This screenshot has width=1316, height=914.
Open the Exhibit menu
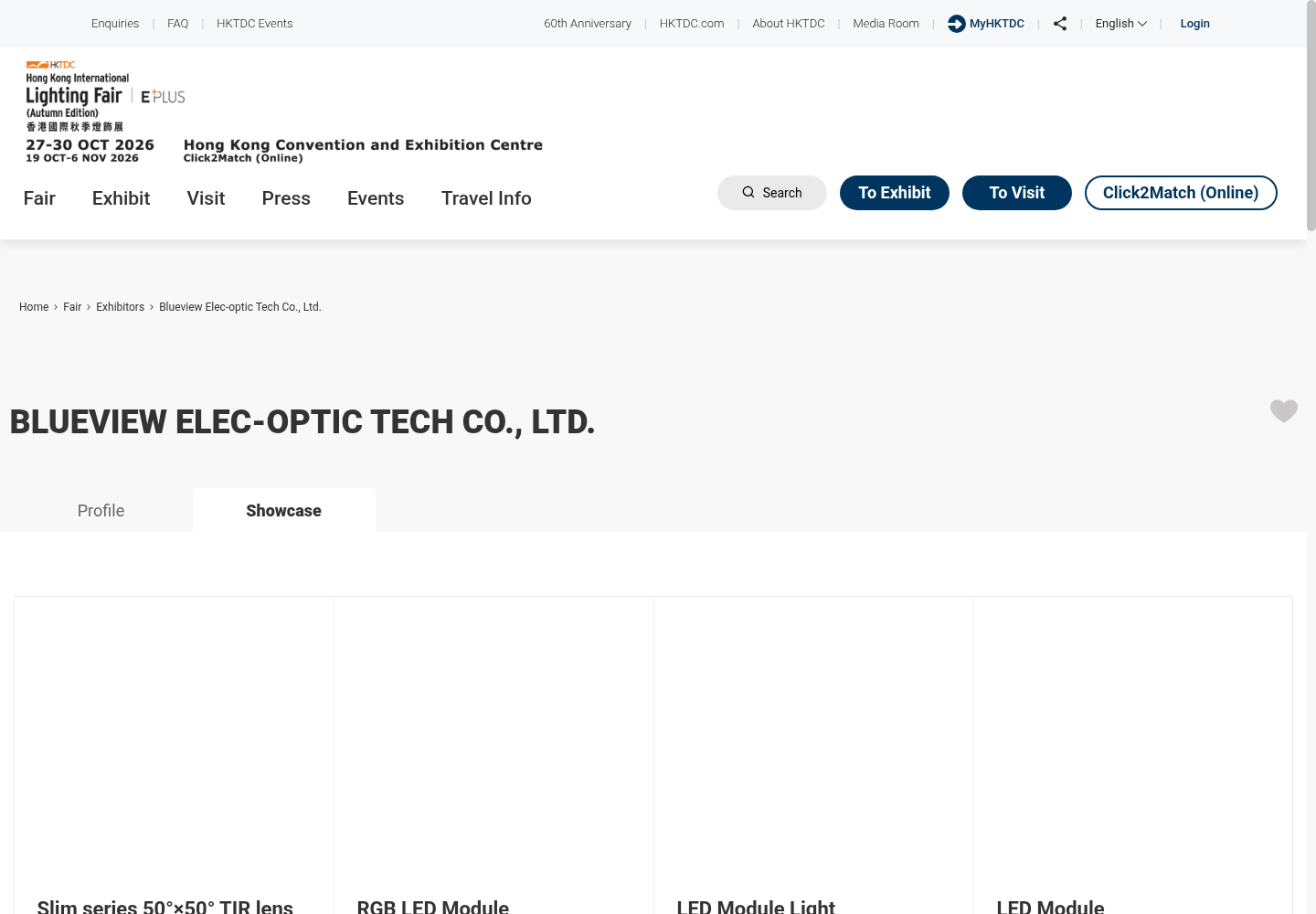coord(121,198)
